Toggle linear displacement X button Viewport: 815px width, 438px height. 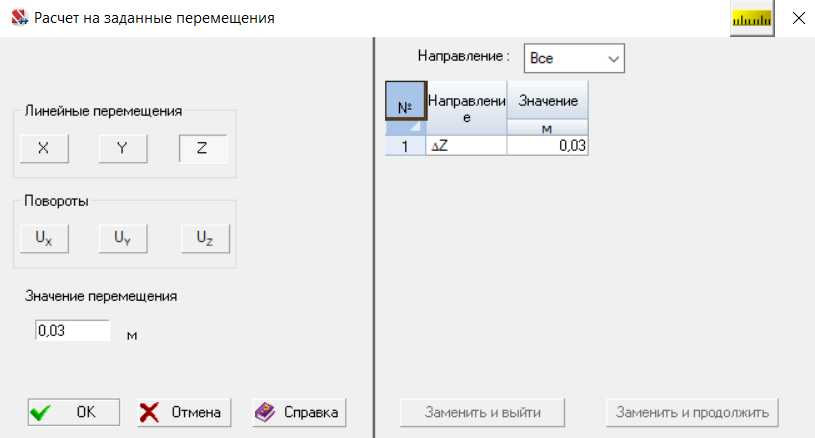(x=44, y=149)
